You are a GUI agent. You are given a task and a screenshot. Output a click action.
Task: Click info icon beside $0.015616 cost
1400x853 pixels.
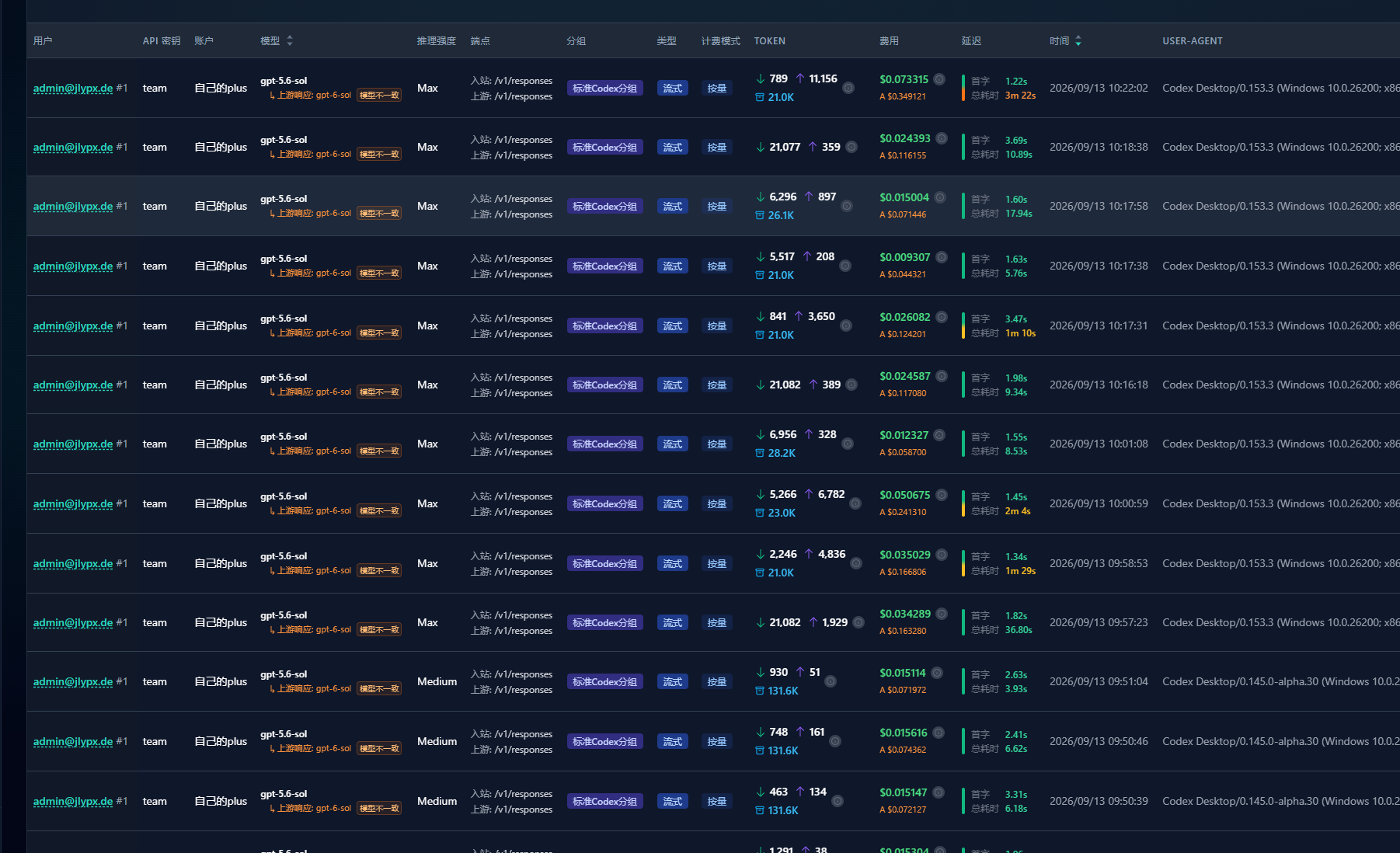(x=939, y=733)
